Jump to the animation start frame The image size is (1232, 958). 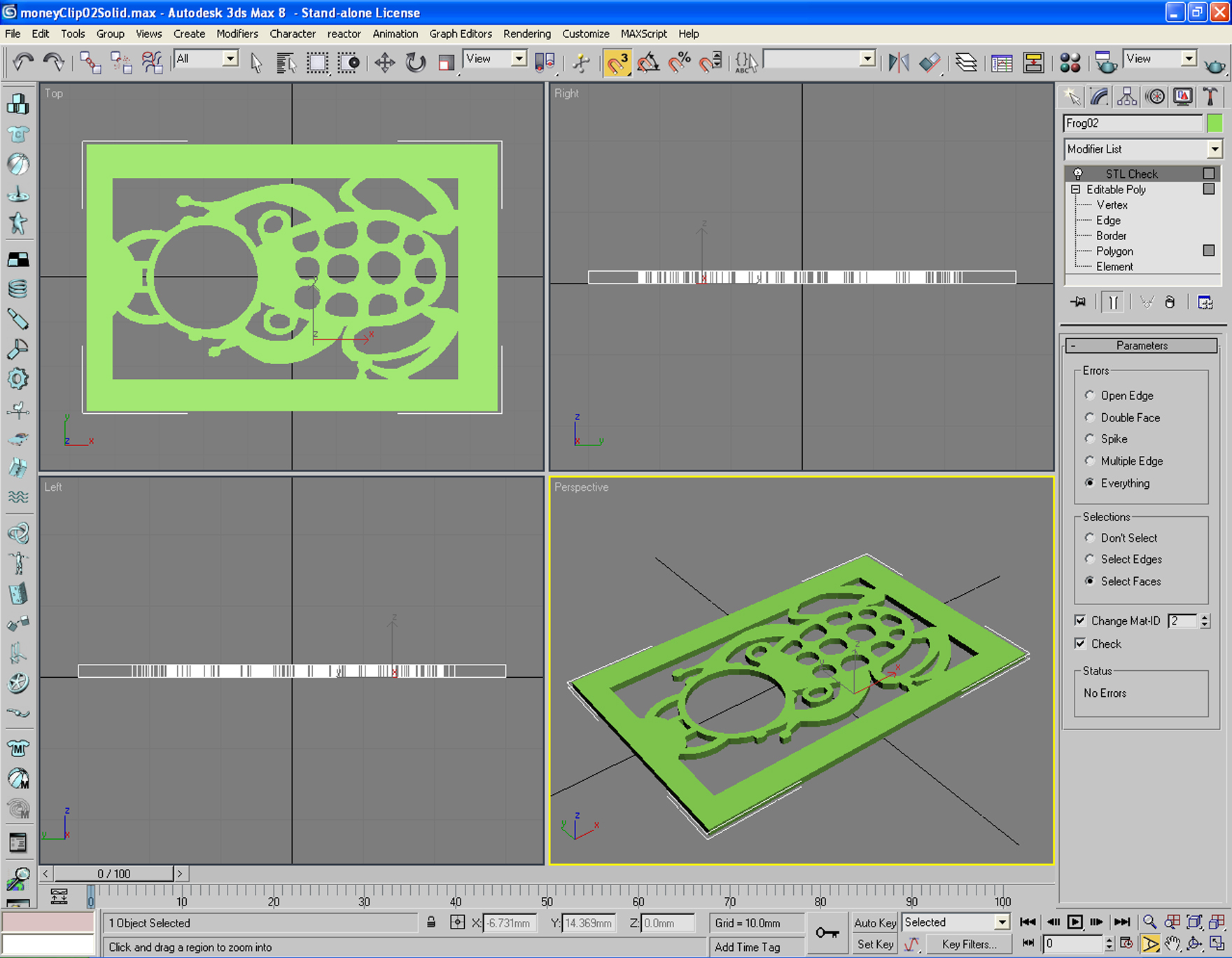click(x=1028, y=922)
